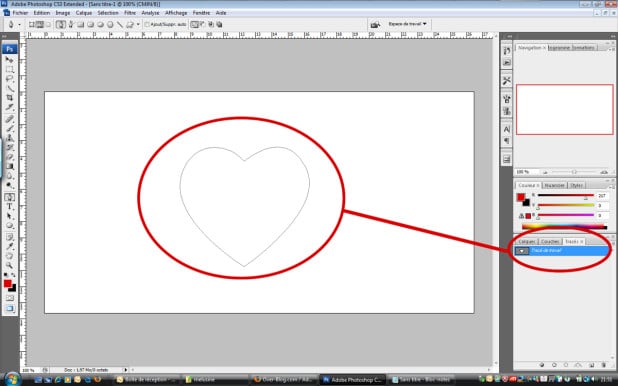The image size is (618, 386).
Task: Select the Hand tool
Action: point(9,256)
